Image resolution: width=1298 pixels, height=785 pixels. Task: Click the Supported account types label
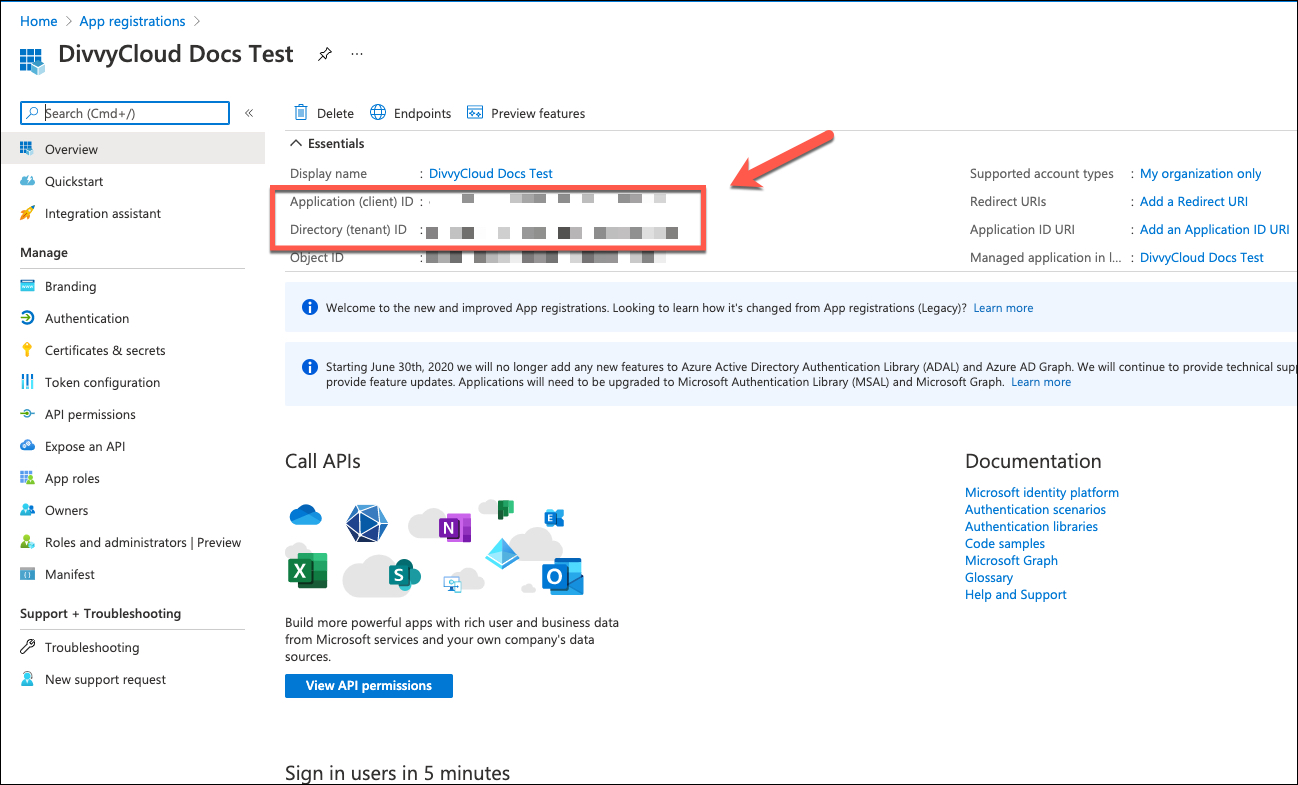click(x=1042, y=173)
